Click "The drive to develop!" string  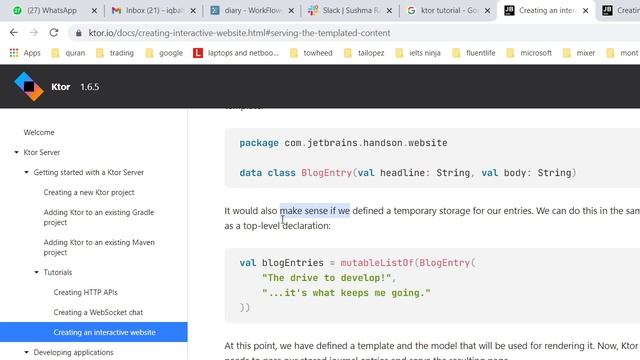327,278
